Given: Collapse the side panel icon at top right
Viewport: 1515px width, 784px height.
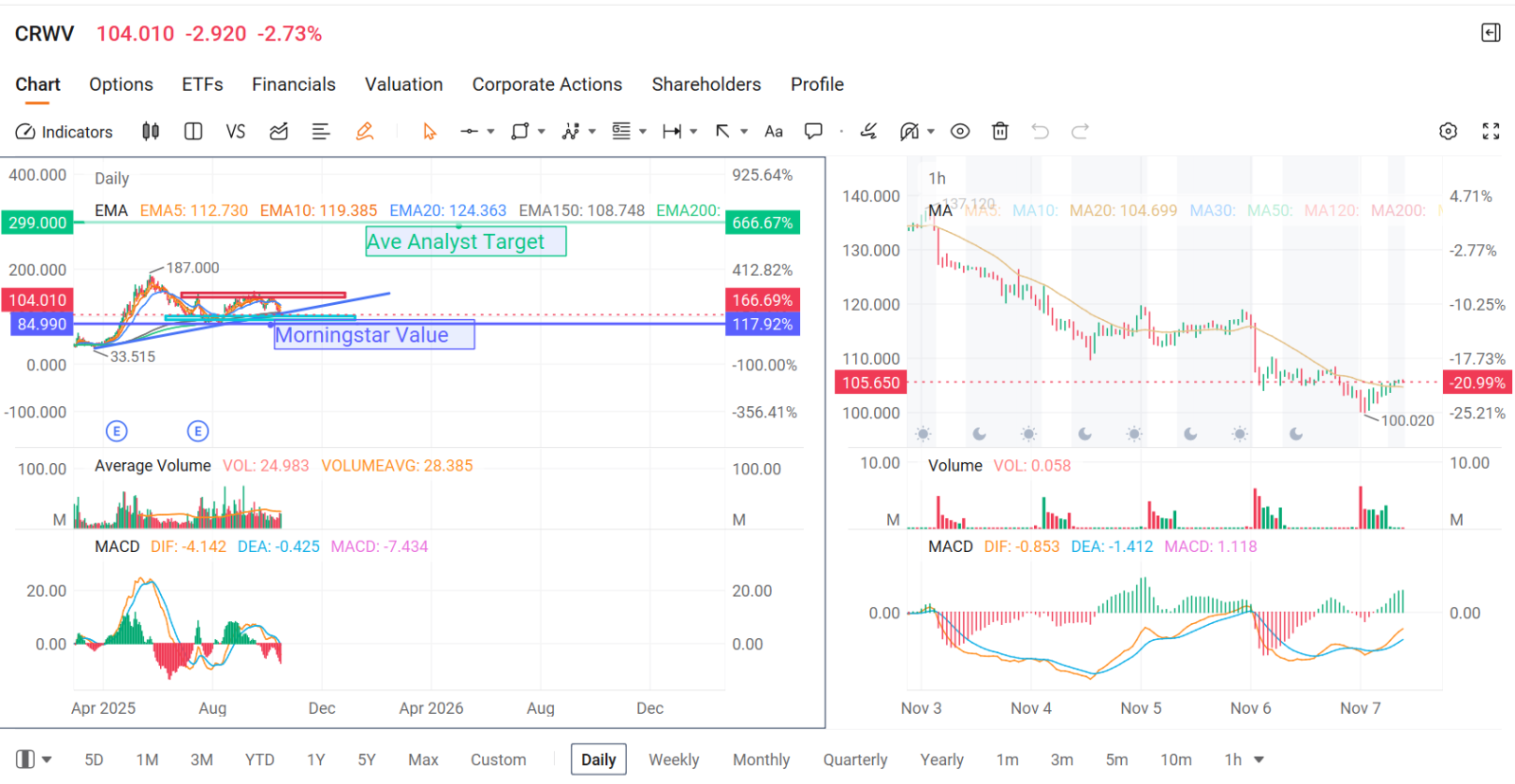Looking at the screenshot, I should click(1490, 33).
